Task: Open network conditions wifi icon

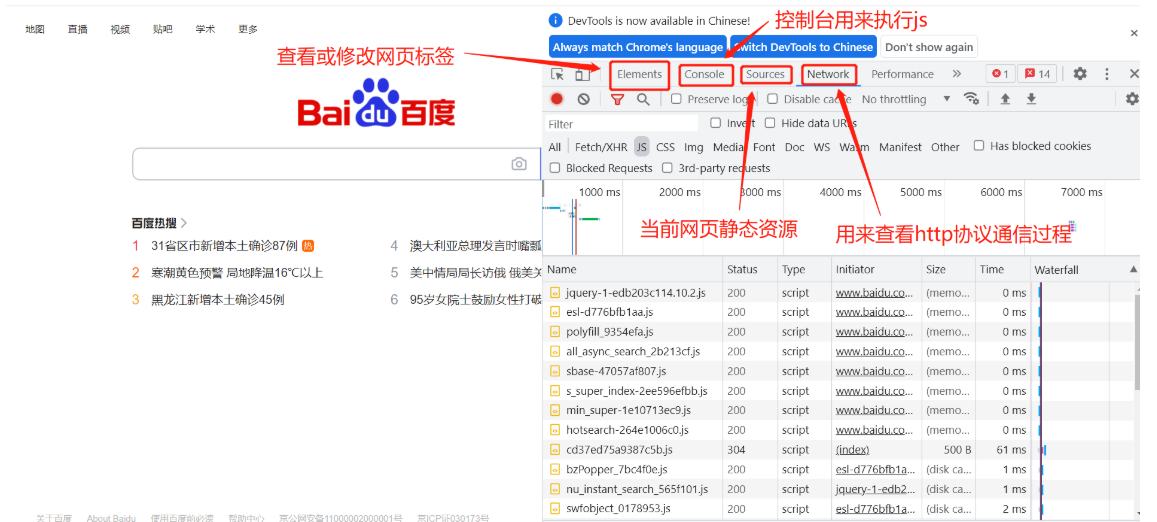Action: coord(972,99)
